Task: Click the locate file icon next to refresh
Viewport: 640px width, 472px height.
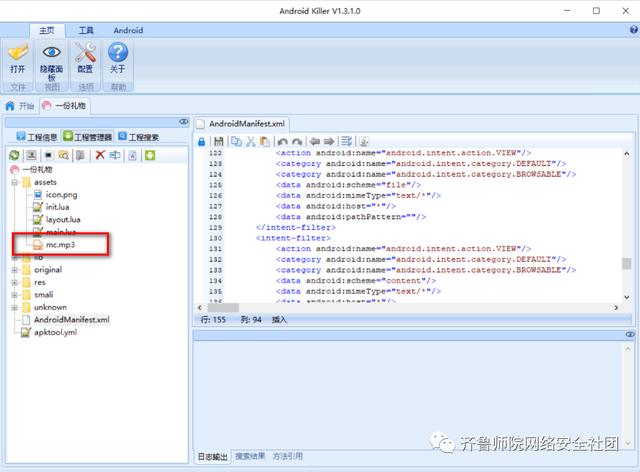Action: click(31, 155)
